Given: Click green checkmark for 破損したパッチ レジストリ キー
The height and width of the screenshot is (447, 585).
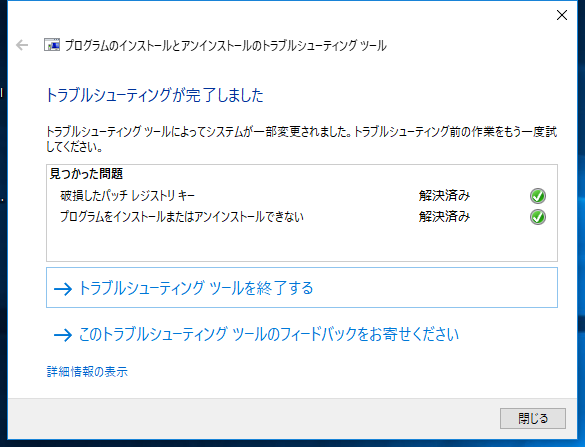Looking at the screenshot, I should click(538, 196).
